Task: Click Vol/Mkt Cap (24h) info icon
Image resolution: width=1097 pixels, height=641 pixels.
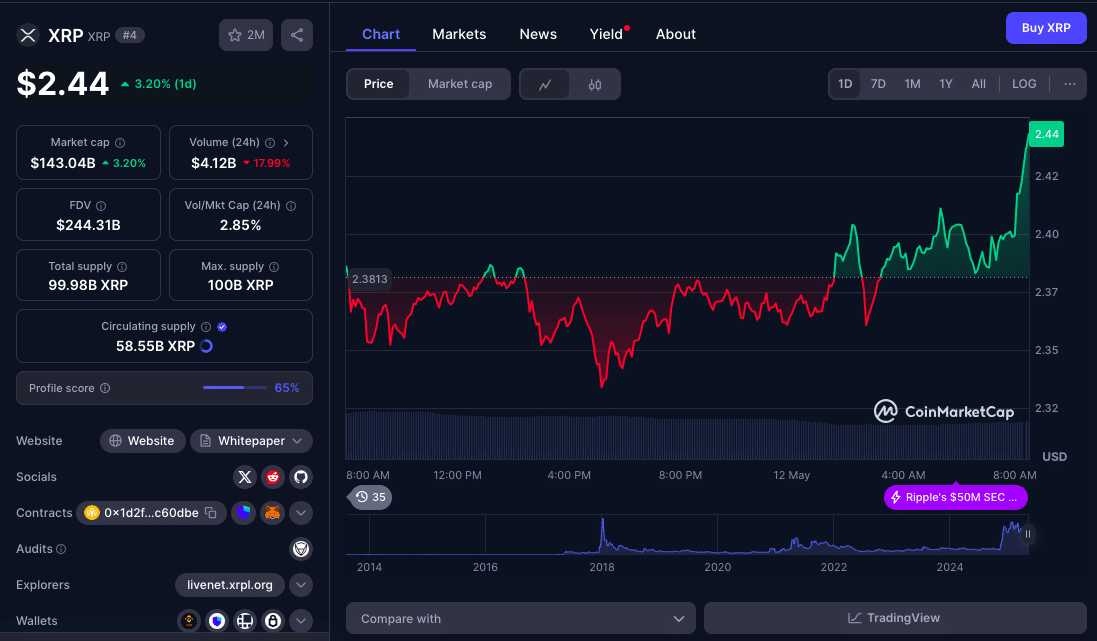Action: click(x=291, y=206)
